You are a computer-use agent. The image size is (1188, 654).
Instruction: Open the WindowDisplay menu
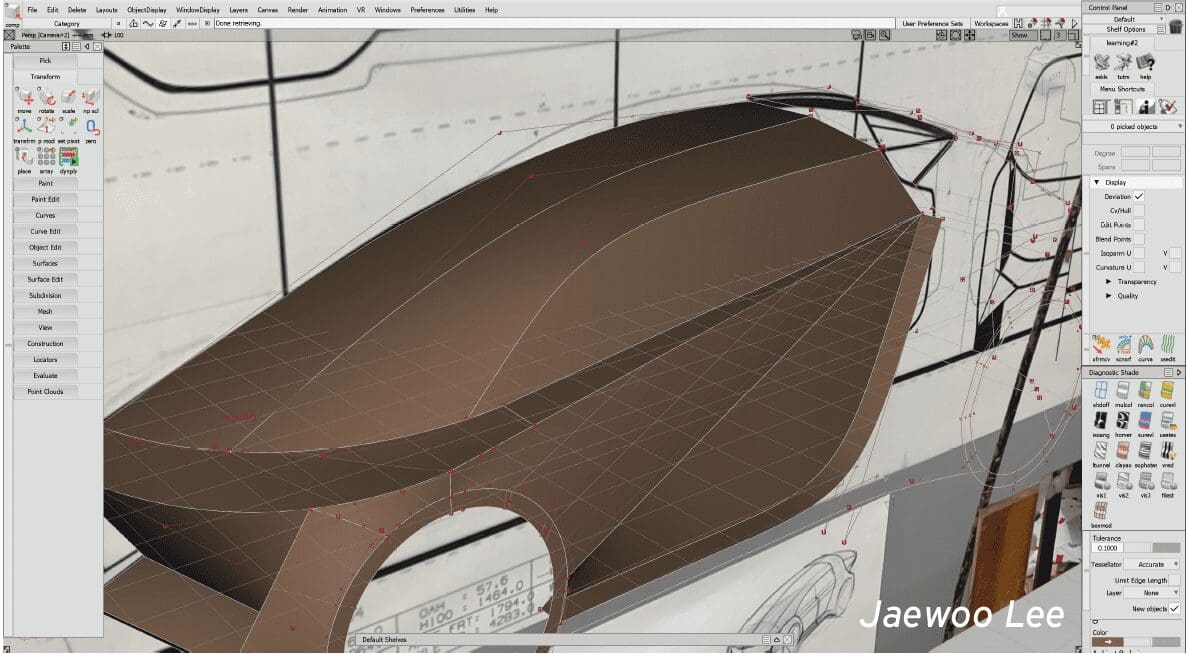tap(198, 10)
